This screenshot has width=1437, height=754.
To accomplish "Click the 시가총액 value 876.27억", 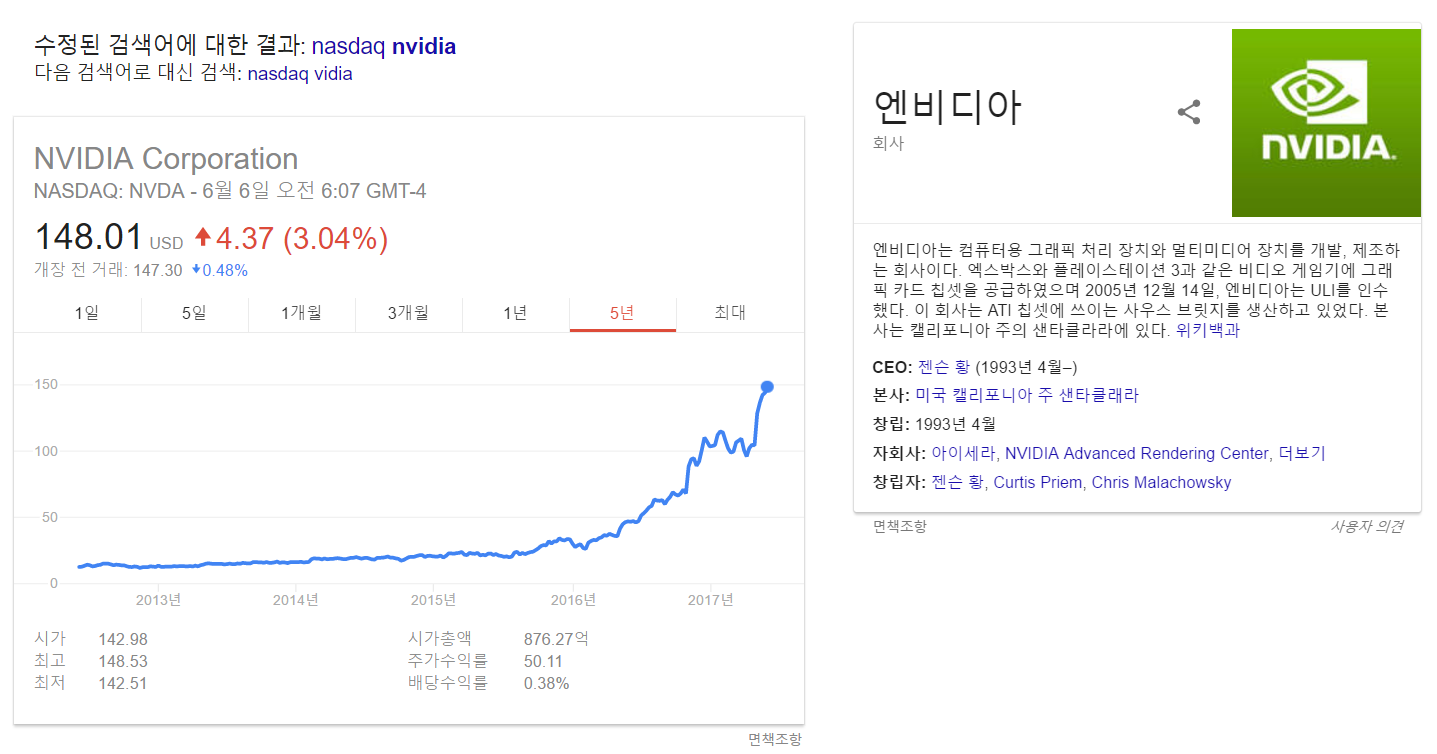I will pos(557,639).
